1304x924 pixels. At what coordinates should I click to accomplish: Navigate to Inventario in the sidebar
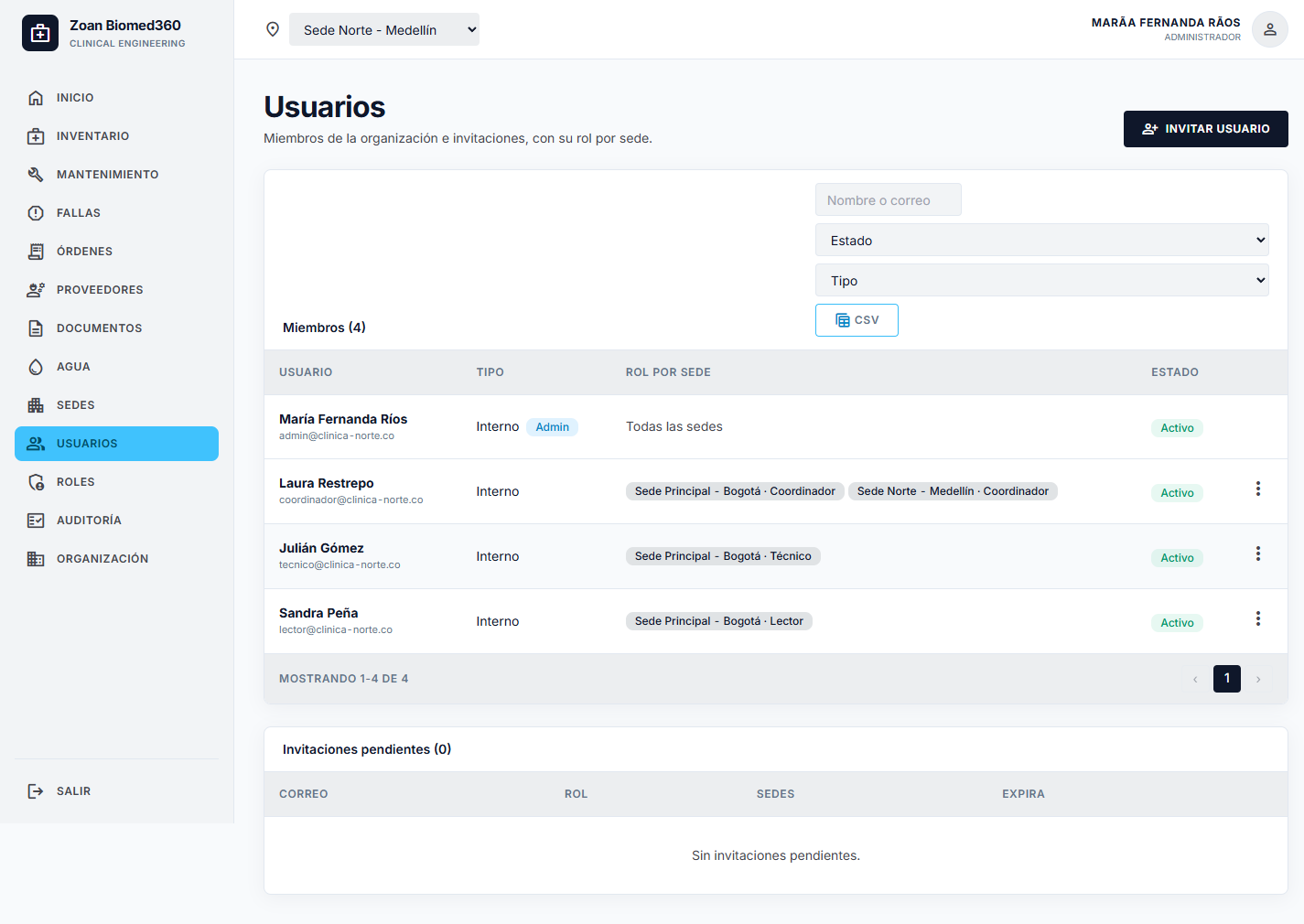[x=116, y=136]
